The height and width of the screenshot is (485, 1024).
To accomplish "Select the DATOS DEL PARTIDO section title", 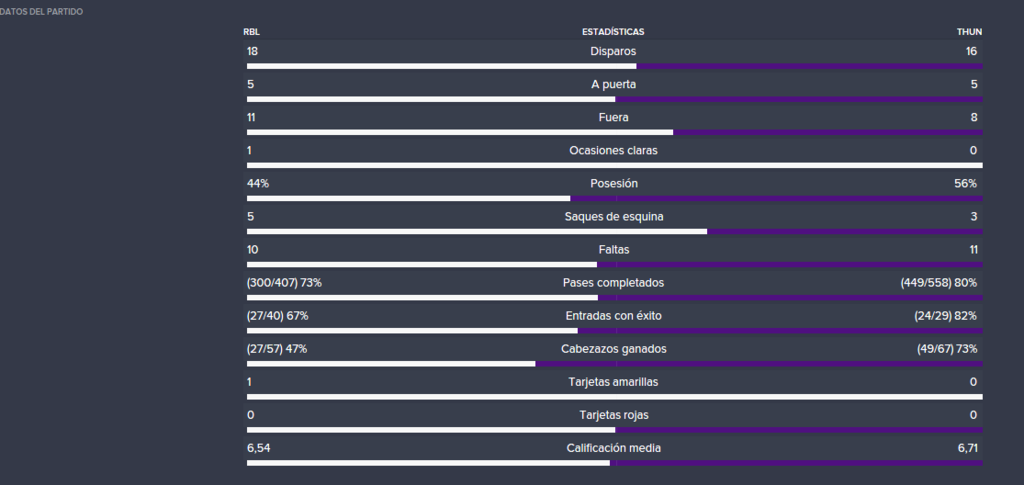I will [41, 12].
